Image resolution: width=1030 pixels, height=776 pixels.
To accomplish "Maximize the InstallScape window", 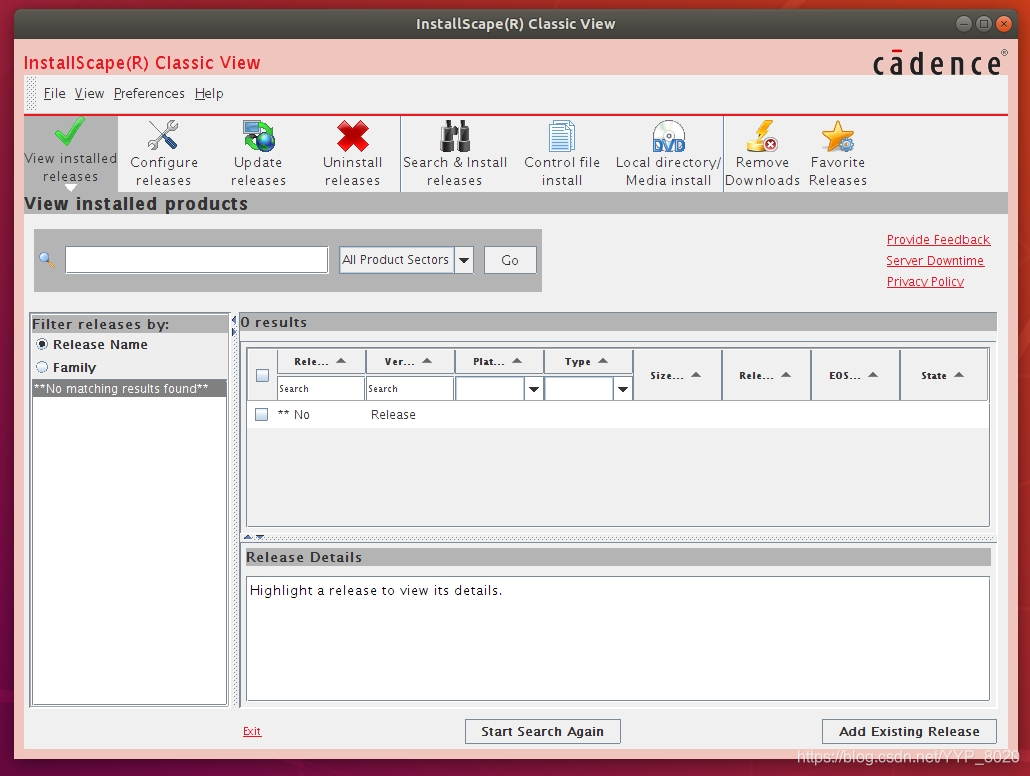I will click(983, 24).
